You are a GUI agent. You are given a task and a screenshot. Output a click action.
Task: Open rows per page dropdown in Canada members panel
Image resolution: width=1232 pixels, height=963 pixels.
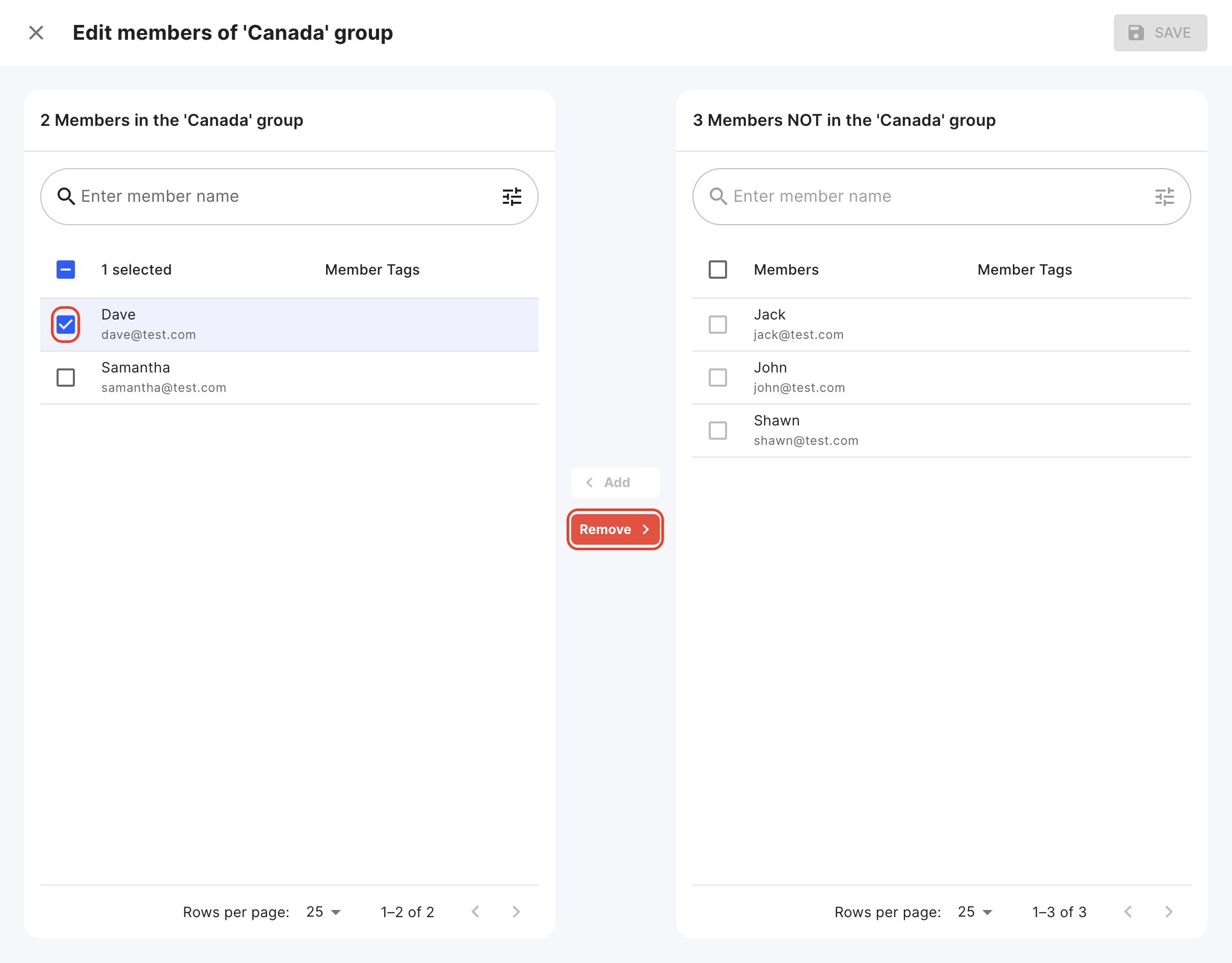324,912
